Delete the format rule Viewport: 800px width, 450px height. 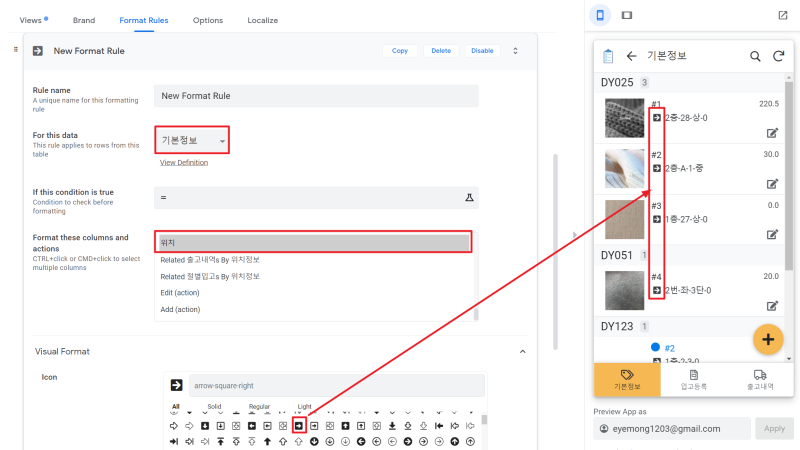click(441, 51)
